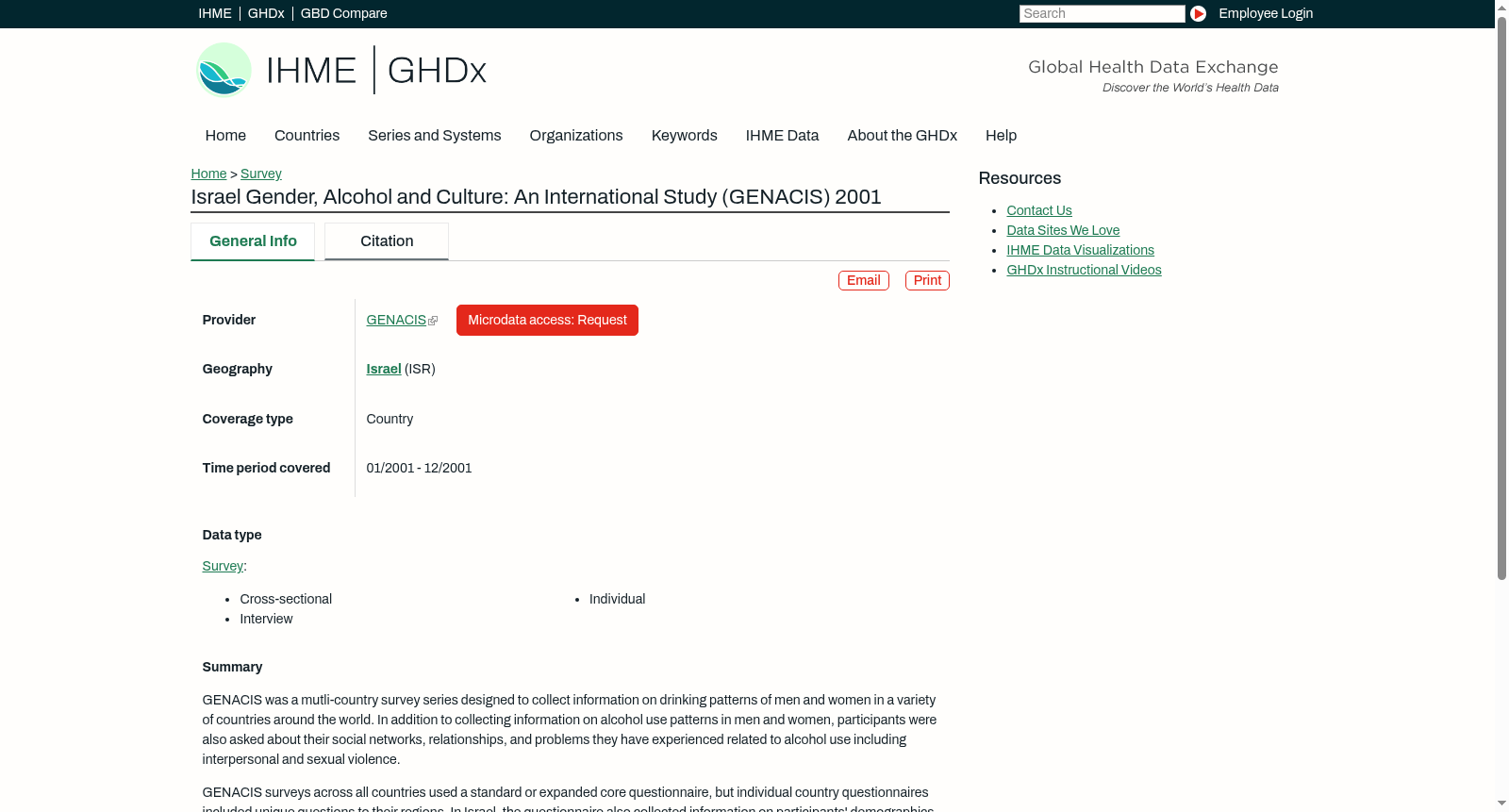Go to the Home menu item
The height and width of the screenshot is (812, 1509).
(225, 135)
